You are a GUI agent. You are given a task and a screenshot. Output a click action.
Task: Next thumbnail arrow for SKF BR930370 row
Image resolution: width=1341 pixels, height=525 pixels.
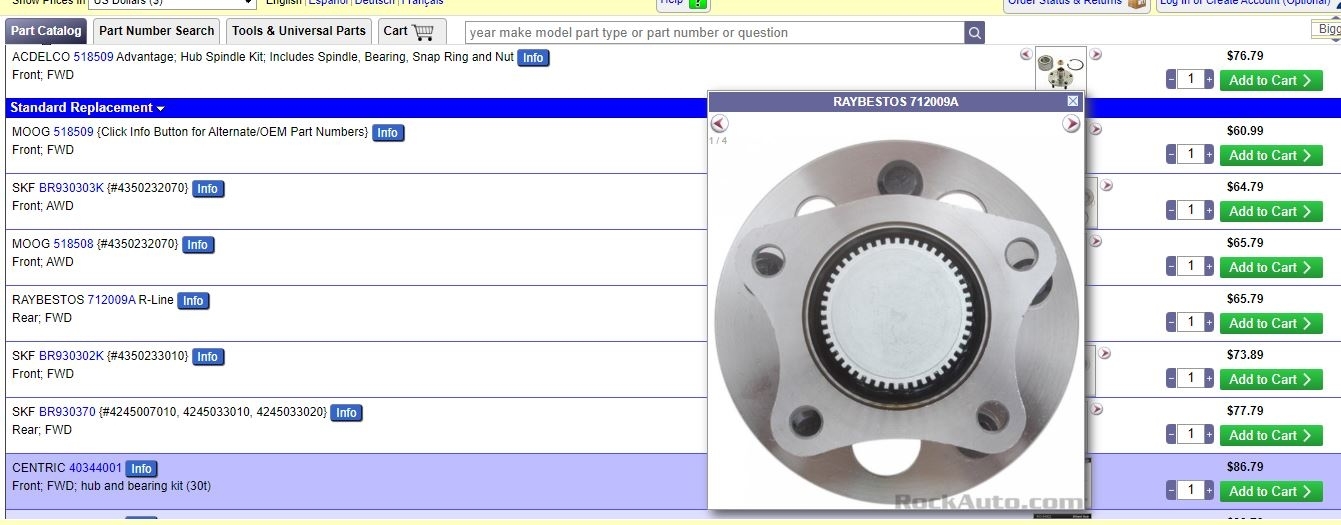pyautogui.click(x=1097, y=409)
